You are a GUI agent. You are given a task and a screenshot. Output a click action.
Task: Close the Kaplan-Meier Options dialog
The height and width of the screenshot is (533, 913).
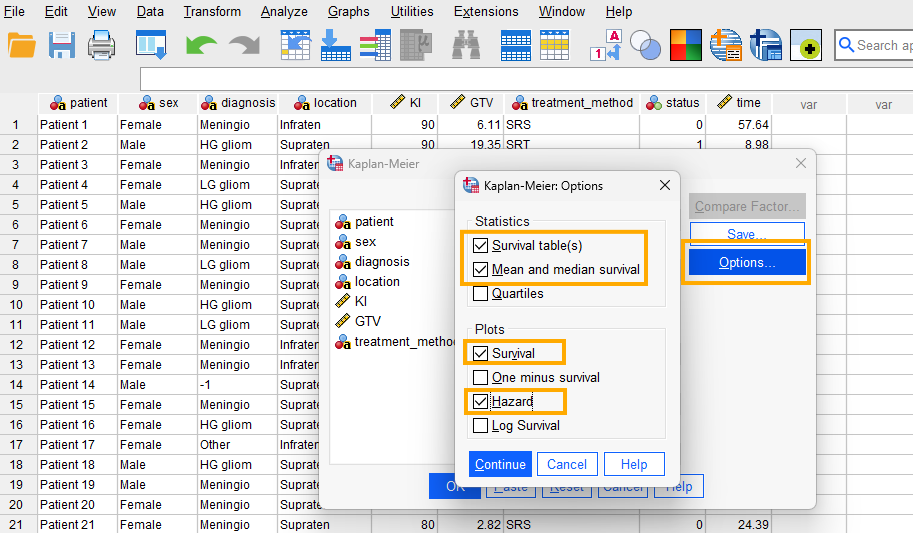664,185
